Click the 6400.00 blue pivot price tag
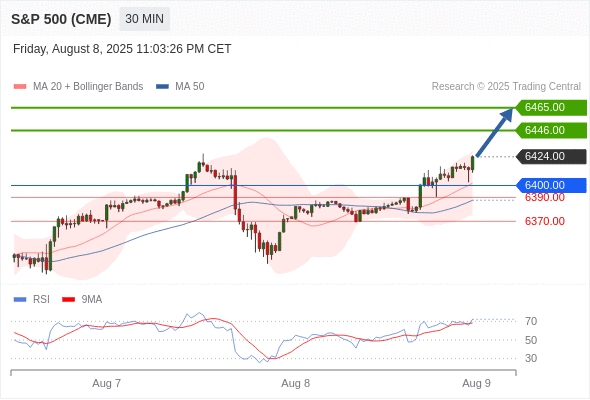Screen dimensions: 590x400 [551, 186]
